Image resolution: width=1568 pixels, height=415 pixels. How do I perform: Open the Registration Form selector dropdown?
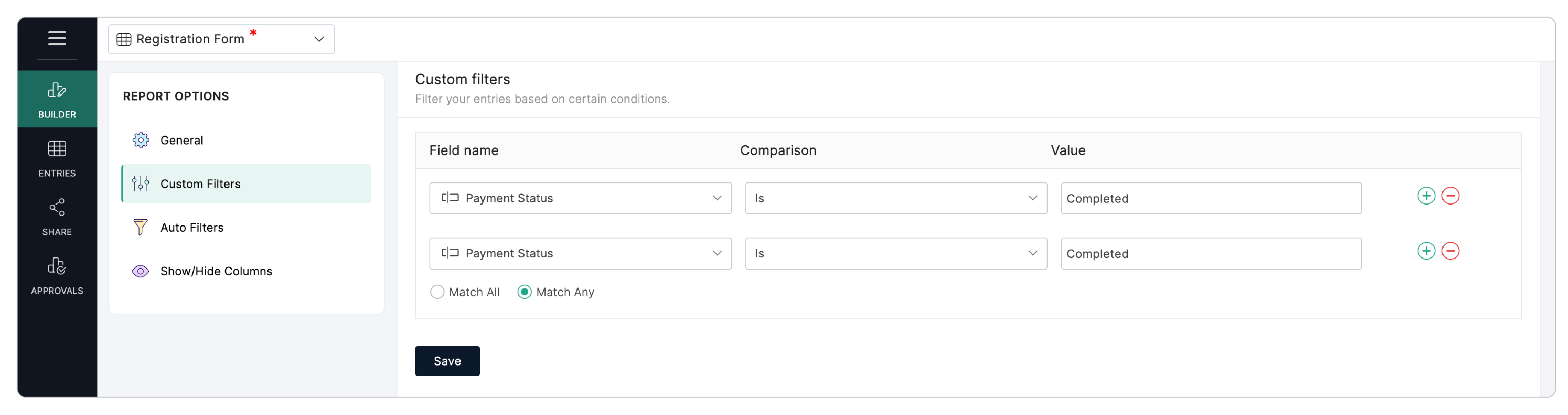click(221, 39)
